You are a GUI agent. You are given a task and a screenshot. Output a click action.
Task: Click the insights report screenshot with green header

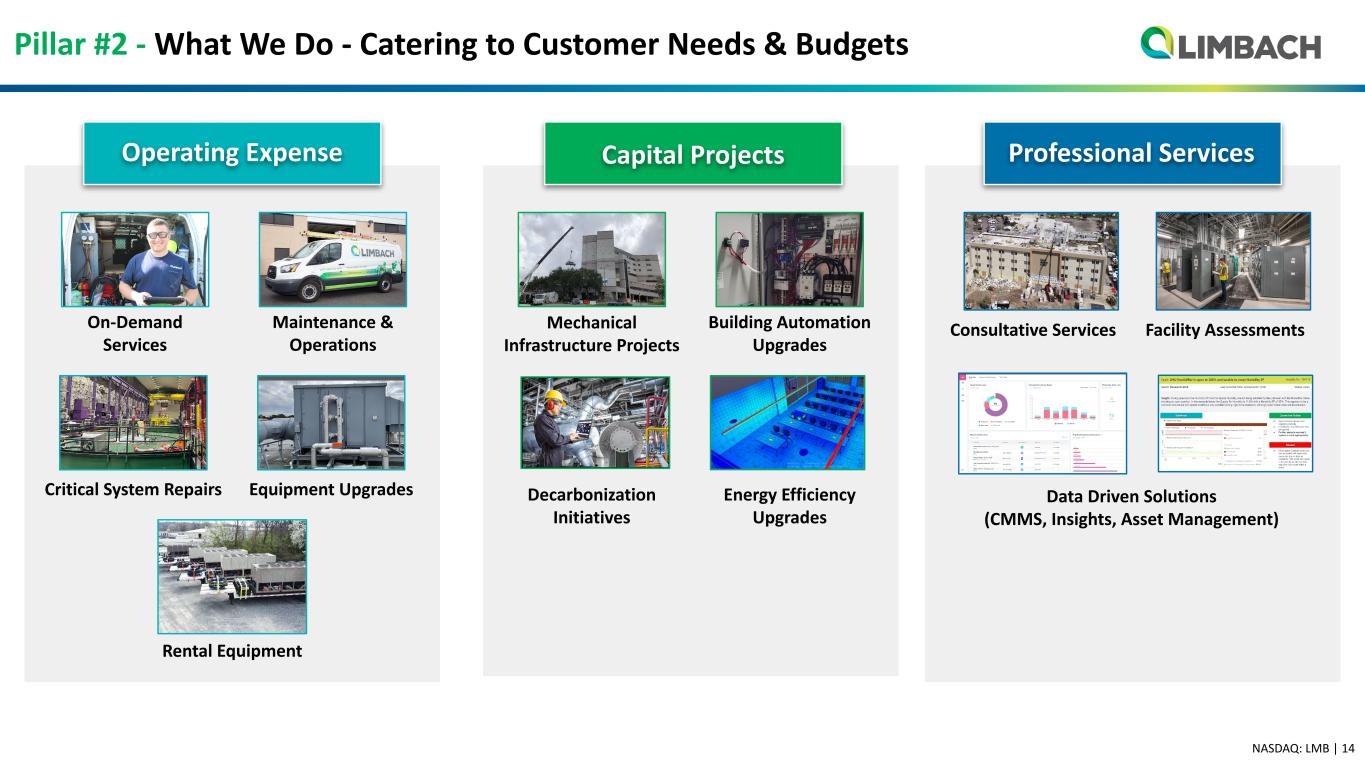coord(1234,422)
